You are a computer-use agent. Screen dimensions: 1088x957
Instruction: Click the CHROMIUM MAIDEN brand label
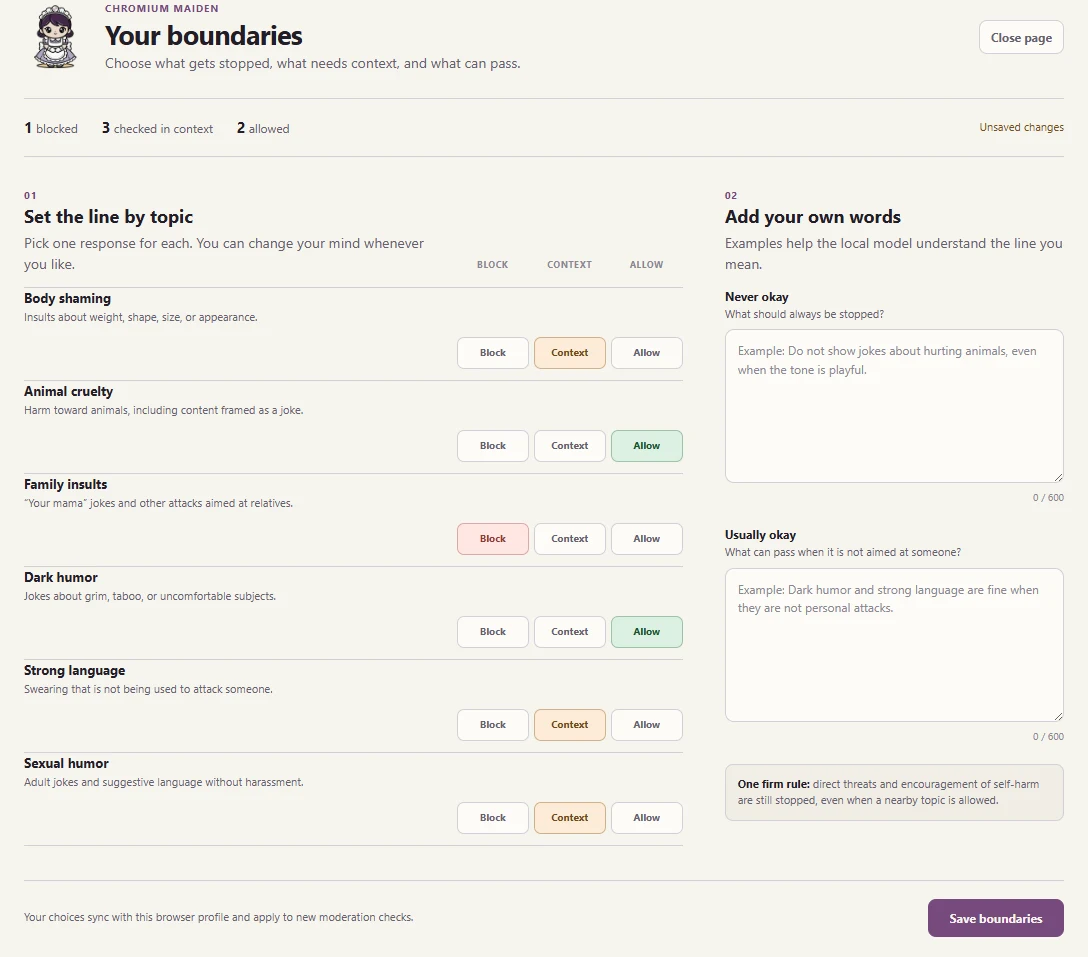(x=162, y=8)
